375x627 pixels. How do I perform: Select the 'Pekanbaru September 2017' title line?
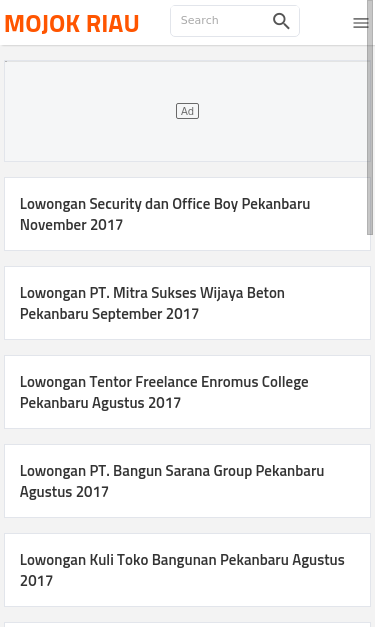click(x=109, y=314)
